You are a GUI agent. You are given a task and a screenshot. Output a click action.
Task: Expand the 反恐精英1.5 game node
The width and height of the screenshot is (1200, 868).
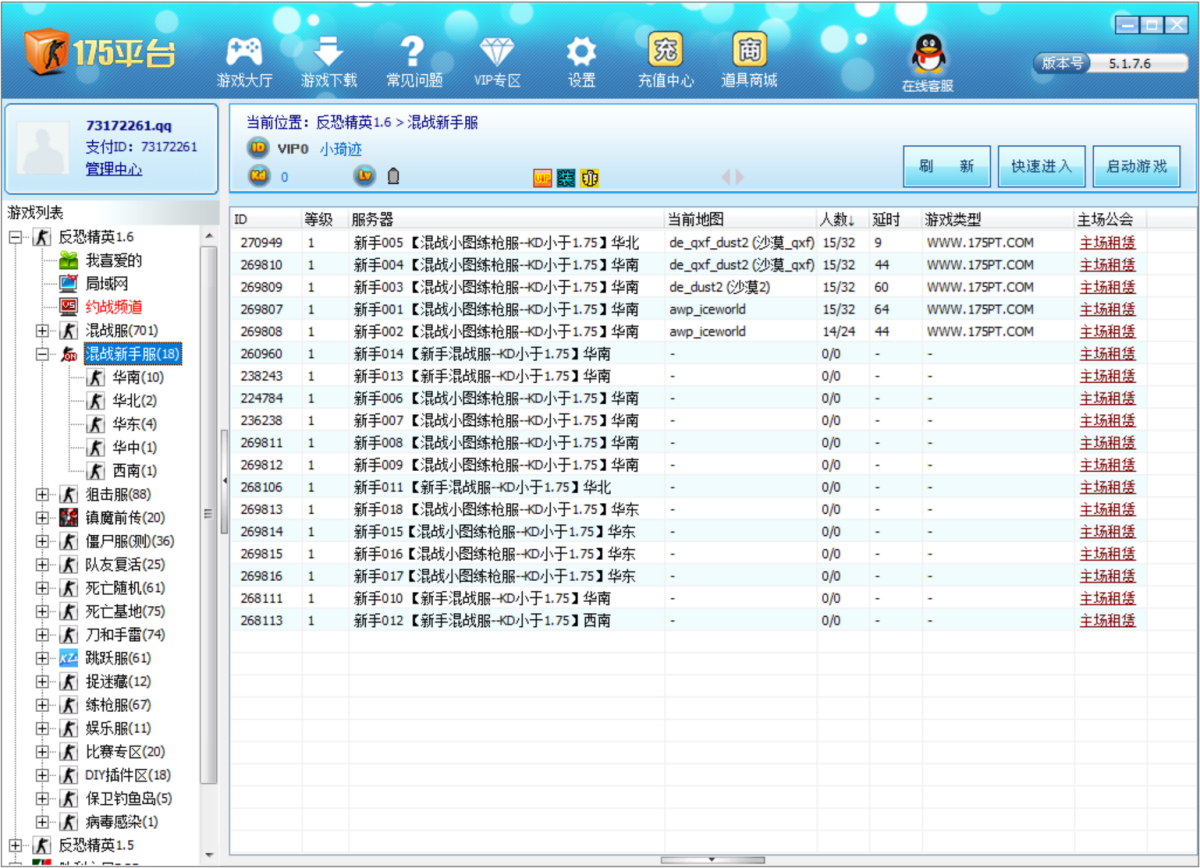[16, 845]
